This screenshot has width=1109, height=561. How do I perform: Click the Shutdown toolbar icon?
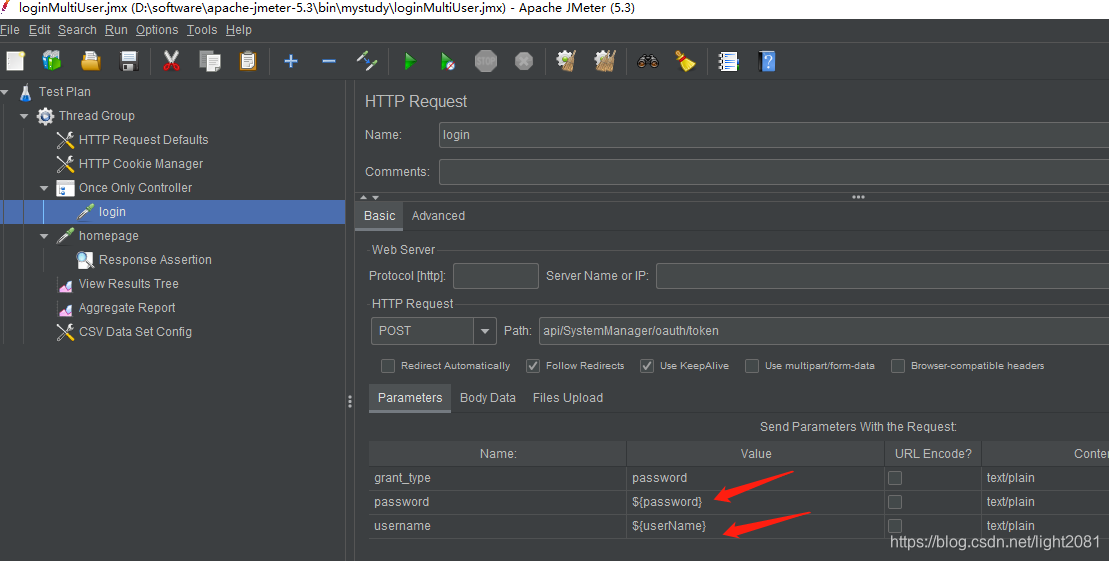click(x=523, y=61)
